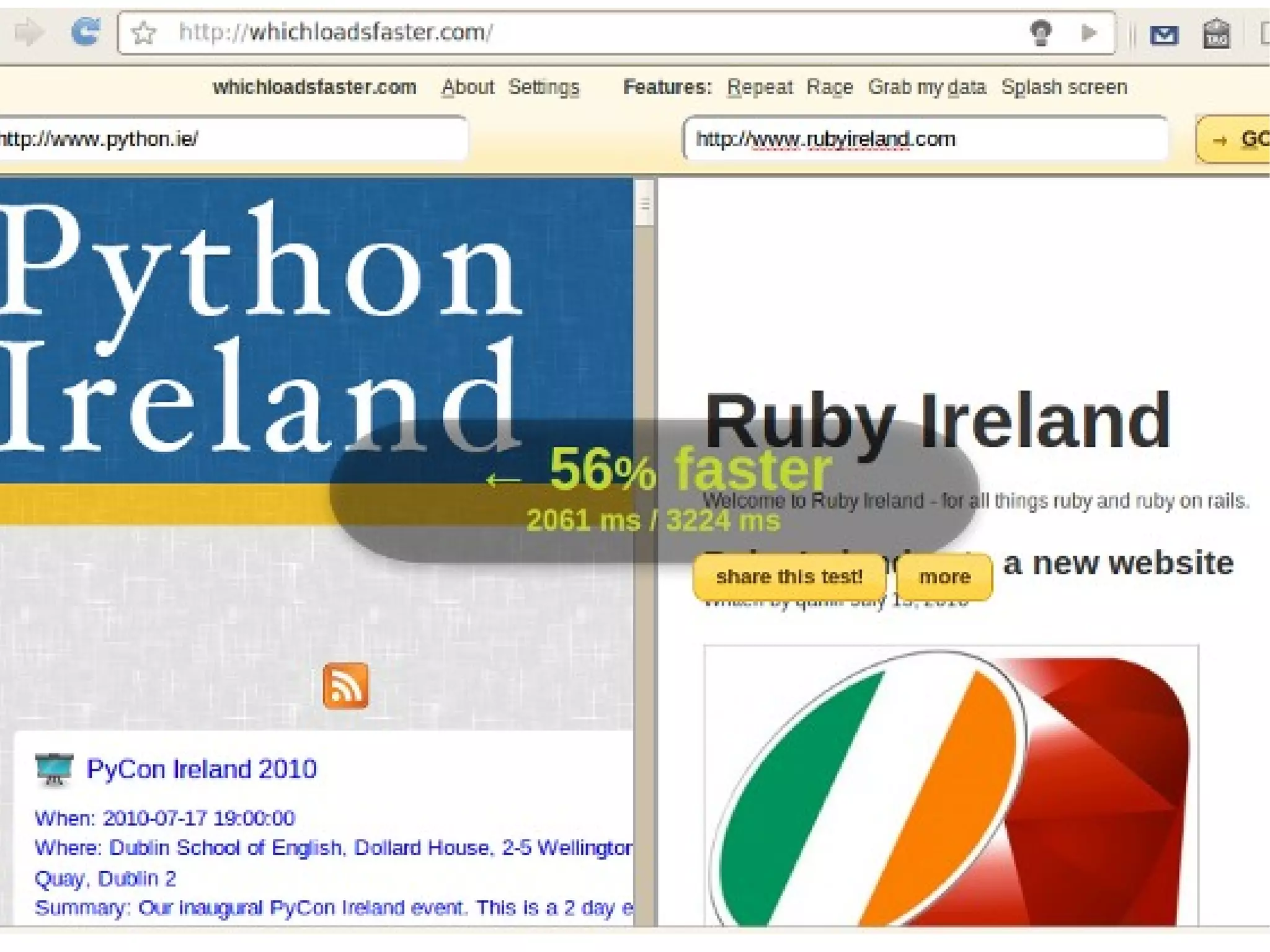
Task: Click the lightbulb icon in address bar
Action: point(1041,33)
